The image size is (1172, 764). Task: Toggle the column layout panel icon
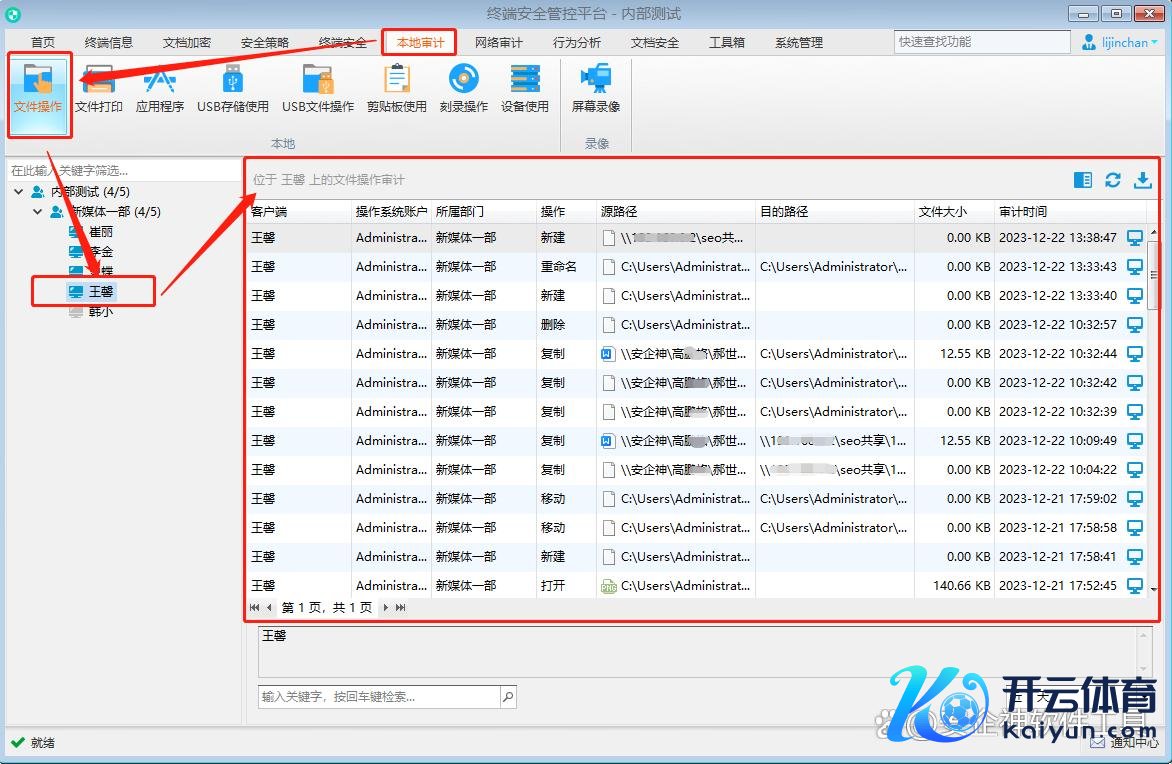[1082, 180]
